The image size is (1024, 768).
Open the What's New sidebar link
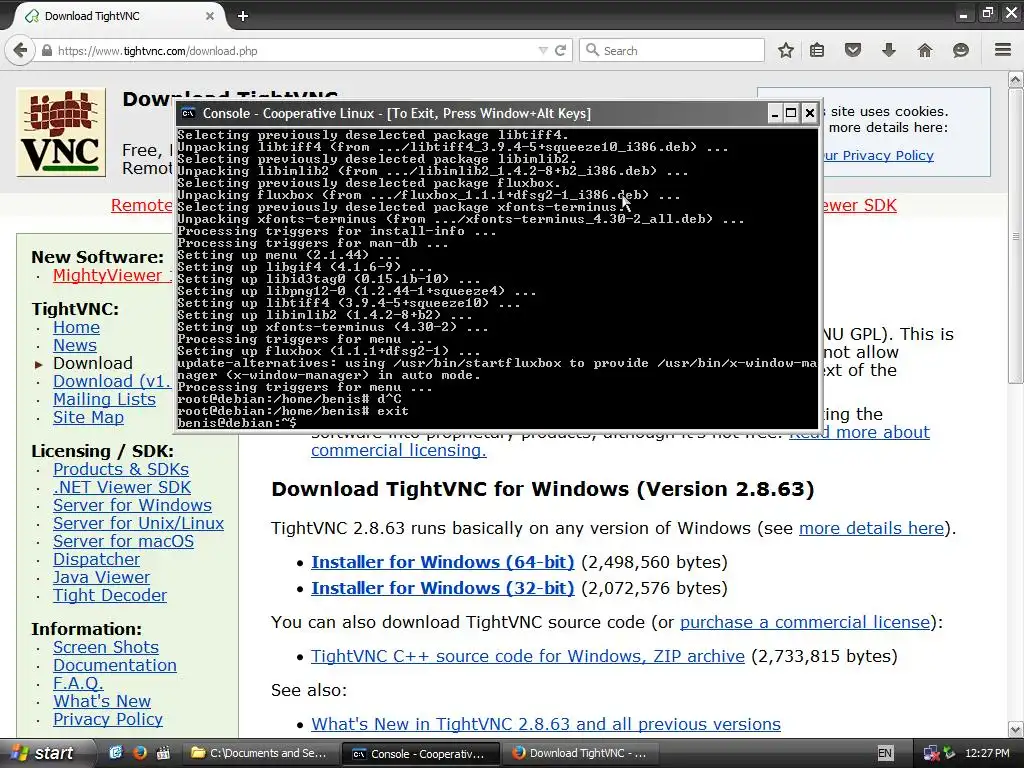[x=102, y=701]
